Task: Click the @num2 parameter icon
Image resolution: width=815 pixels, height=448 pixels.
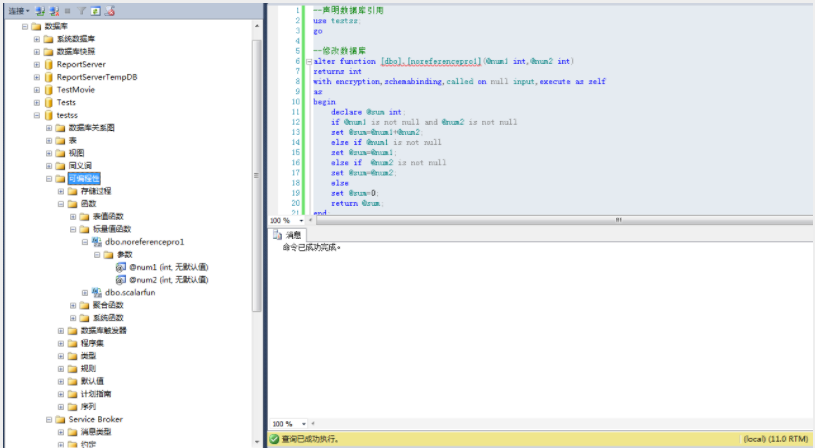Action: click(x=121, y=280)
